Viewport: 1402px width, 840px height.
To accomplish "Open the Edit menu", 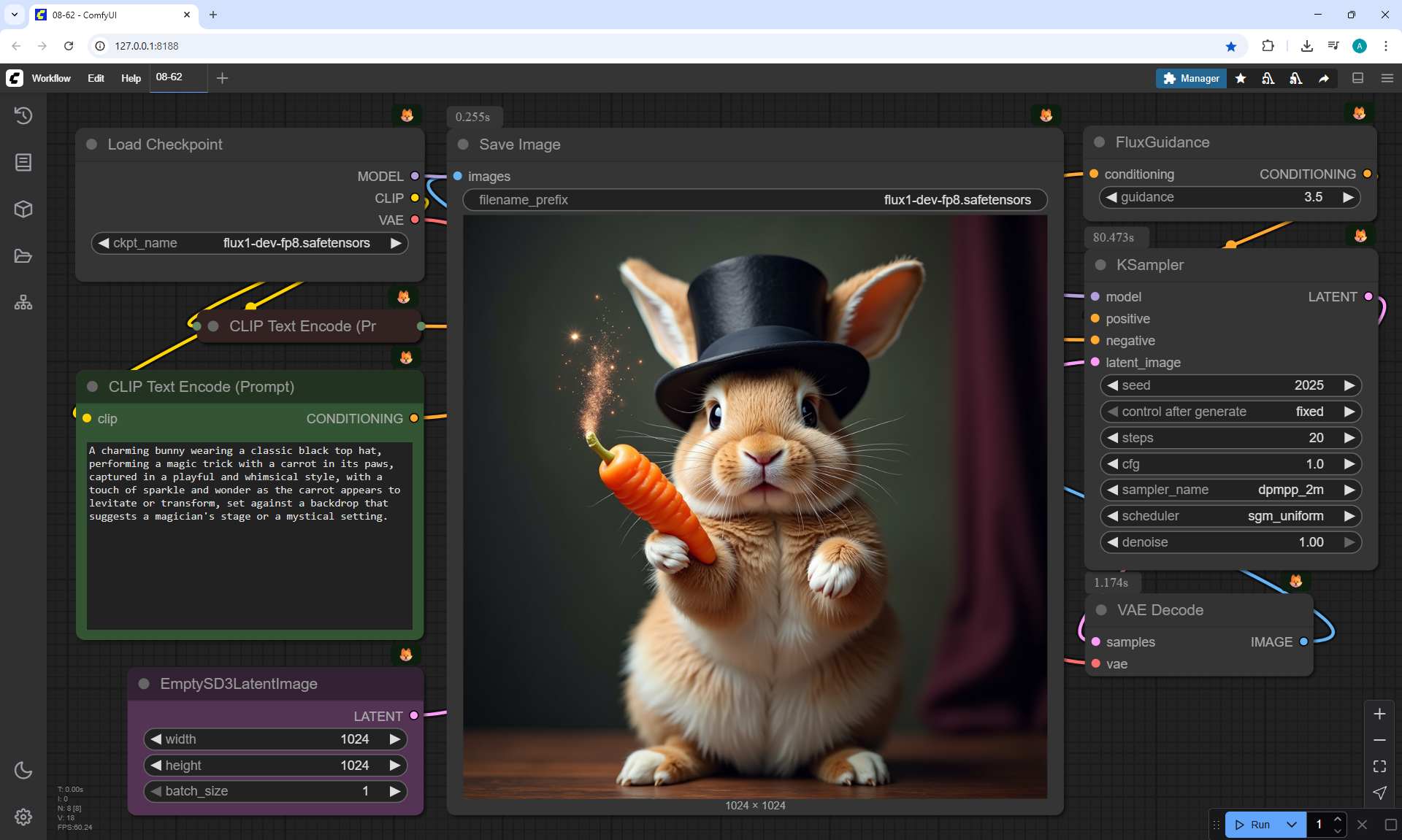I will tap(96, 78).
